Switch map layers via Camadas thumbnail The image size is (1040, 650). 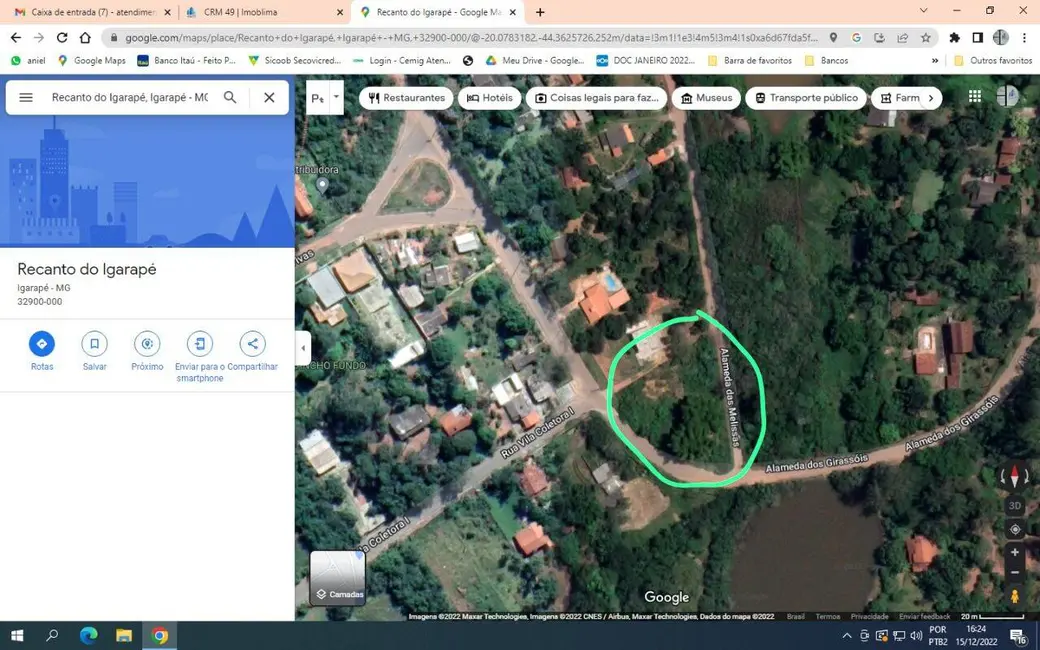point(337,577)
